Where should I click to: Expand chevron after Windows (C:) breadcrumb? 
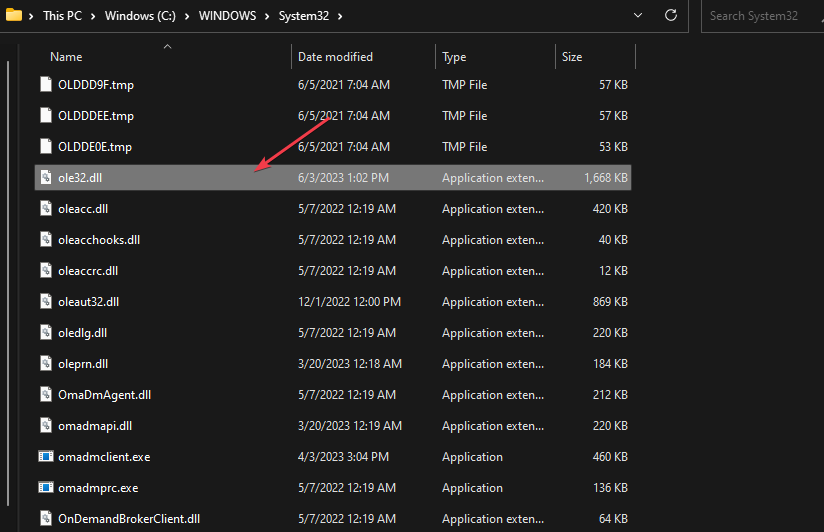coord(187,16)
